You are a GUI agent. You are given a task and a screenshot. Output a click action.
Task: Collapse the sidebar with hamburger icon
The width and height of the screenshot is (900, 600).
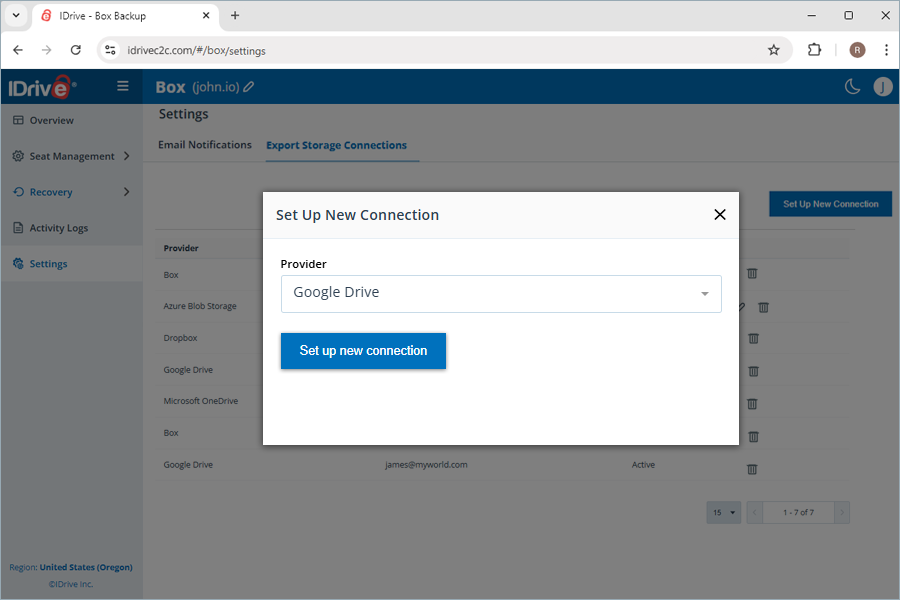[122, 86]
